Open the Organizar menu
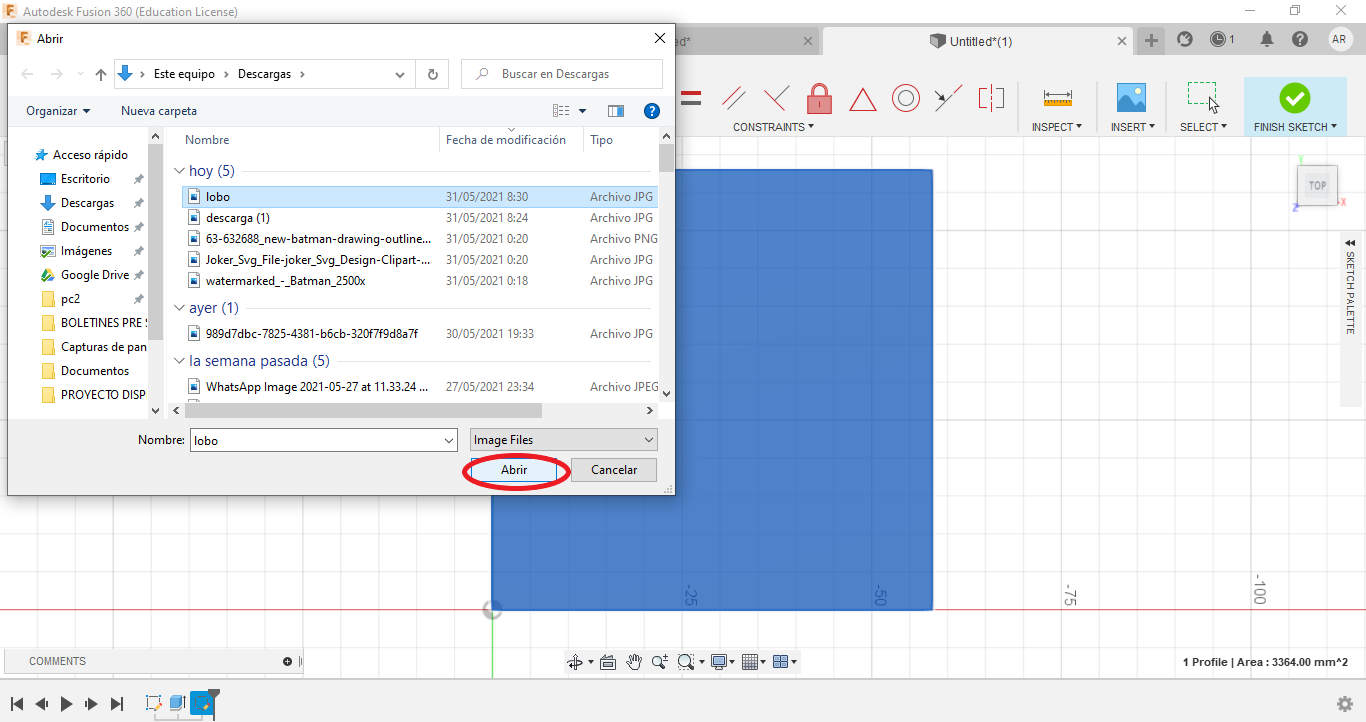Image resolution: width=1366 pixels, height=722 pixels. (58, 111)
